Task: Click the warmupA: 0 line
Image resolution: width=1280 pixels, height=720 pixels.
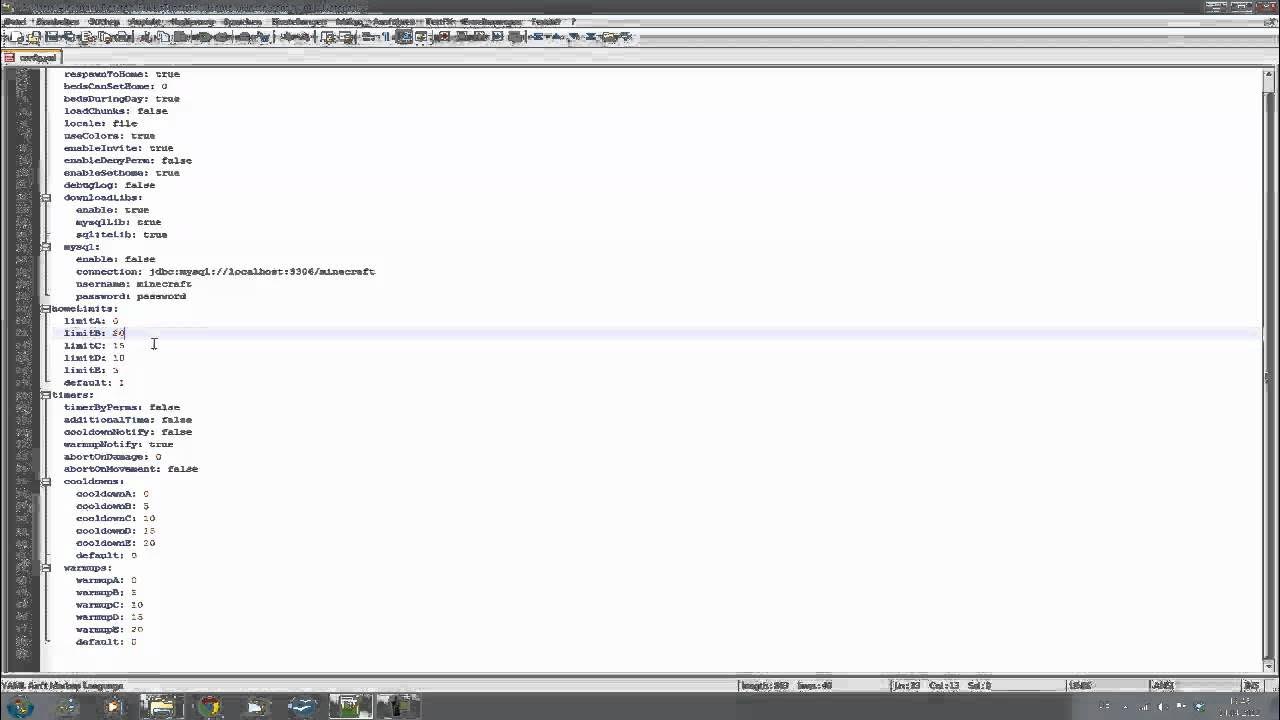Action: pyautogui.click(x=106, y=580)
